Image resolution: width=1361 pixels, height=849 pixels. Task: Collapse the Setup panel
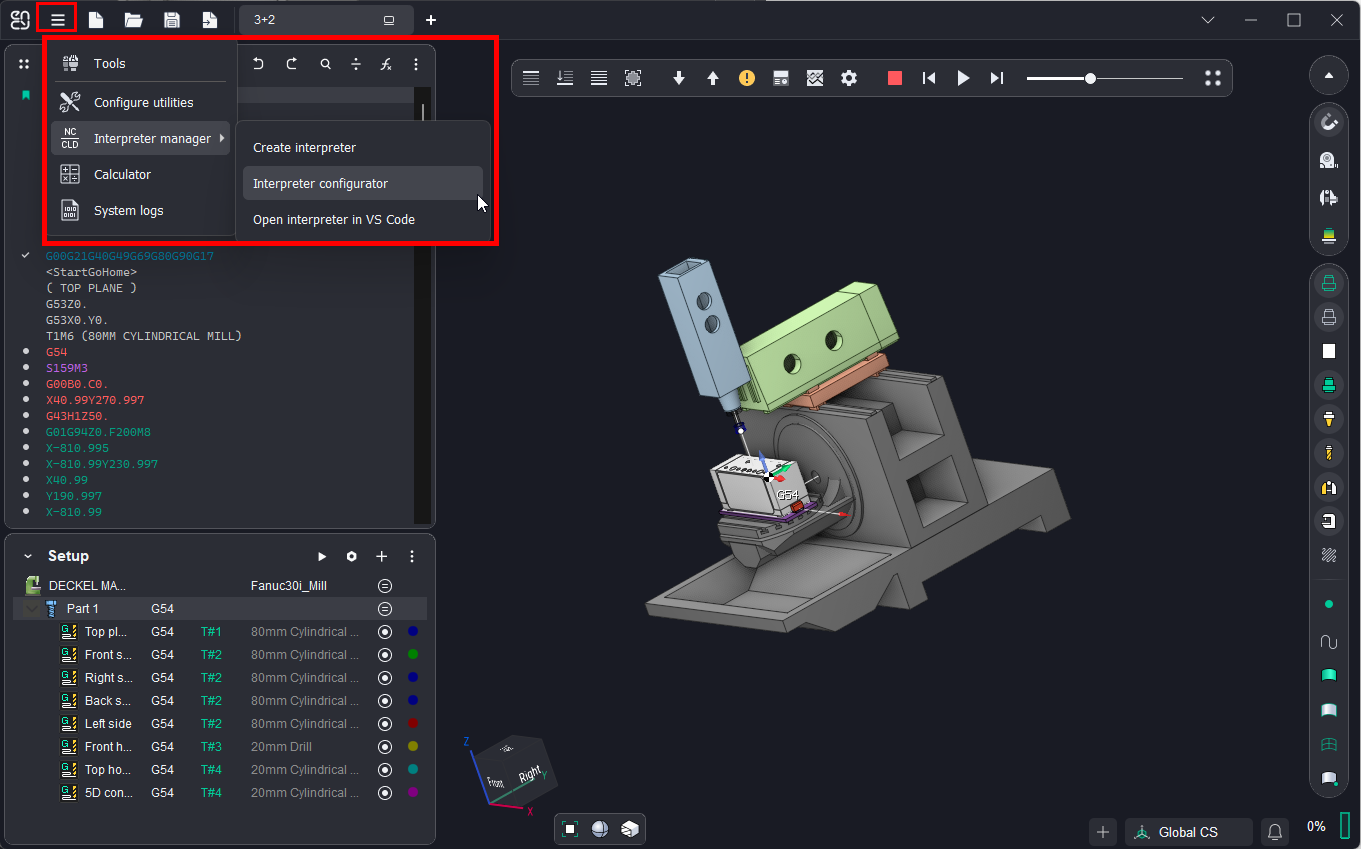[28, 556]
